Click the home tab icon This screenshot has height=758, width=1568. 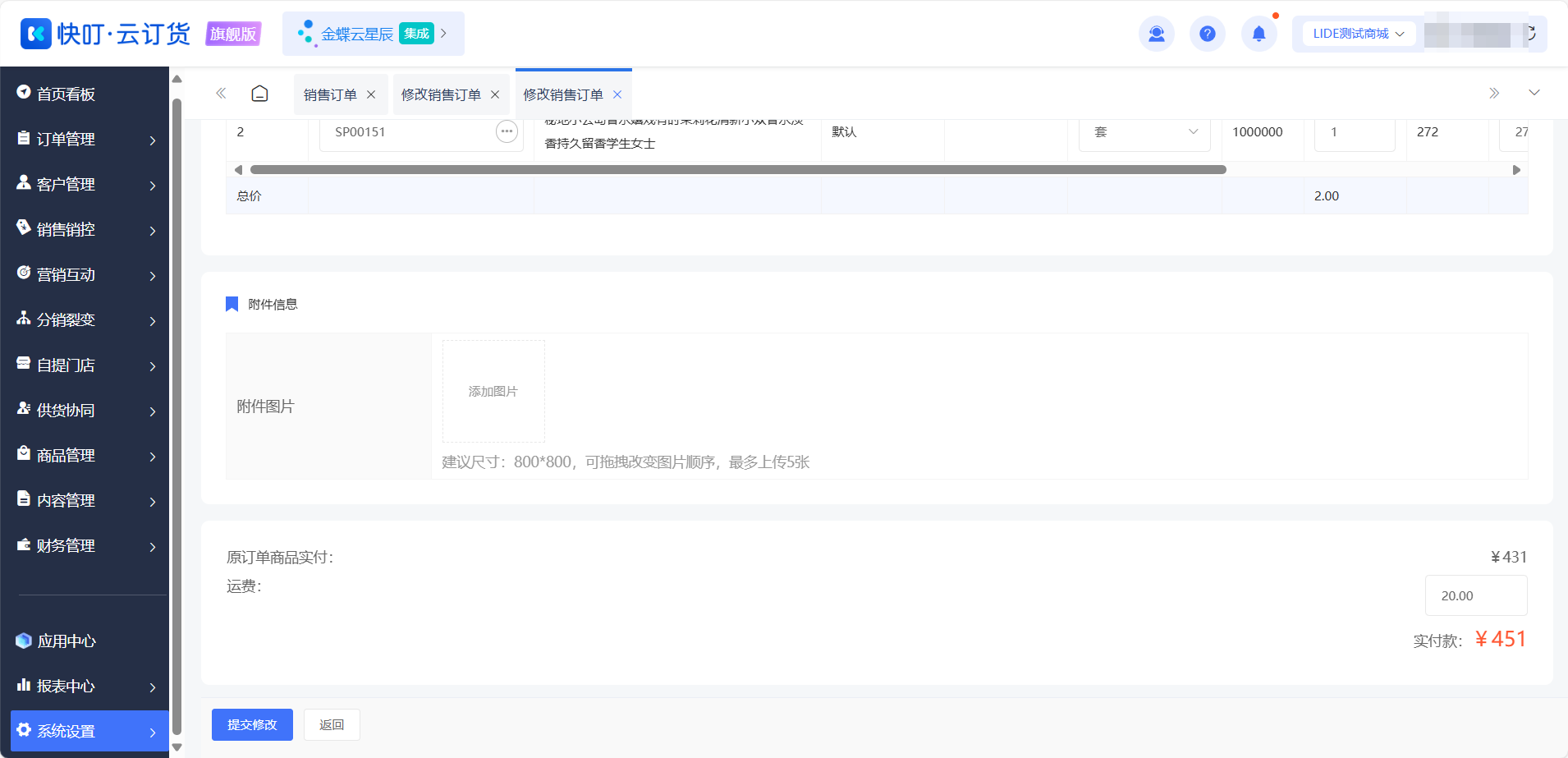coord(259,94)
